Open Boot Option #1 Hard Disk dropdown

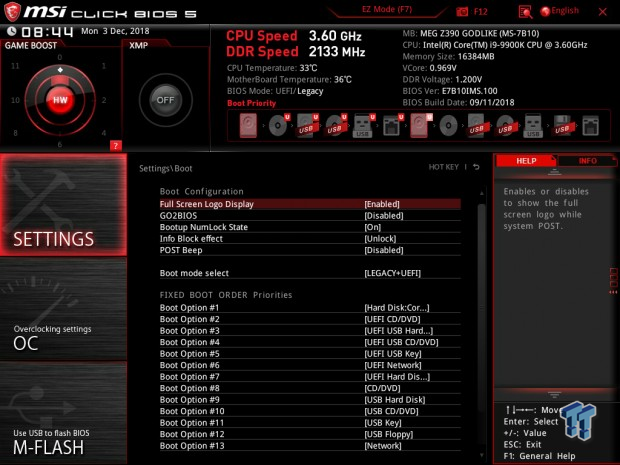point(310,308)
